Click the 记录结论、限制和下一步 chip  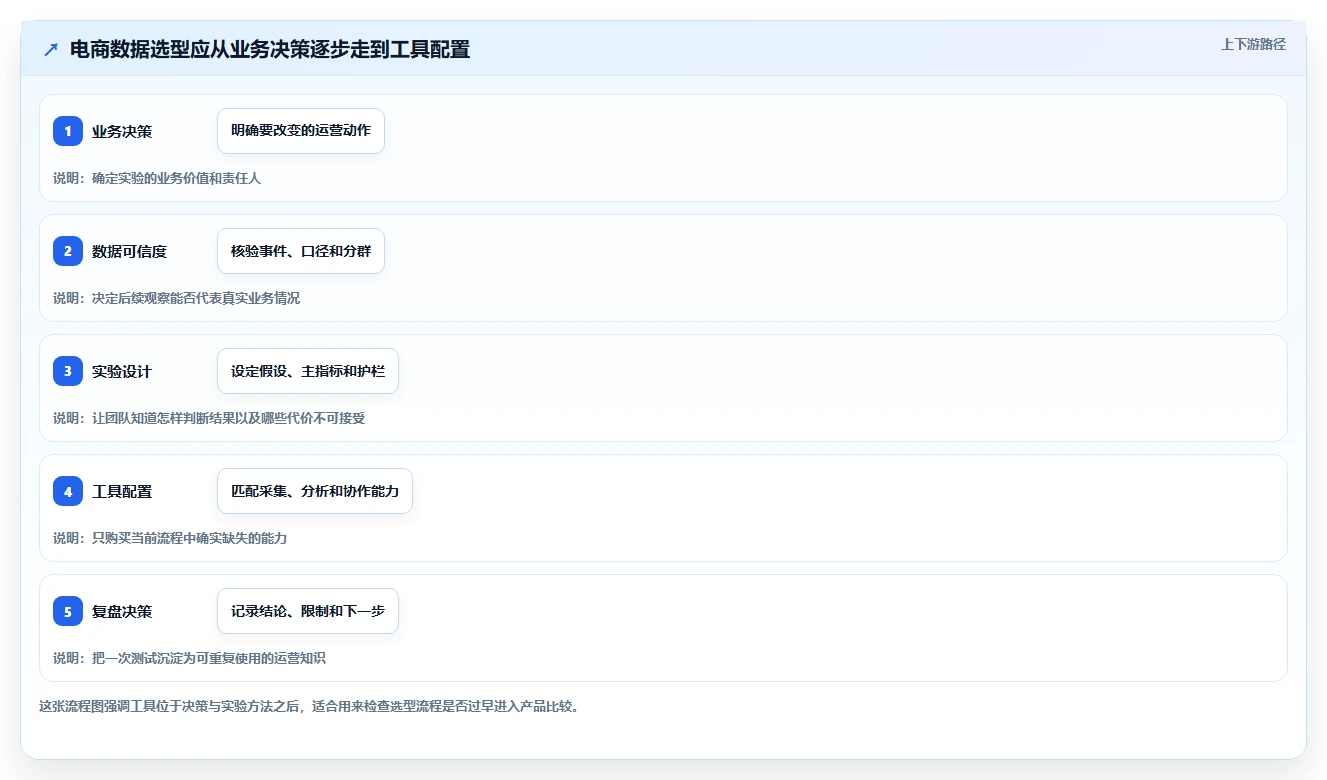point(308,611)
